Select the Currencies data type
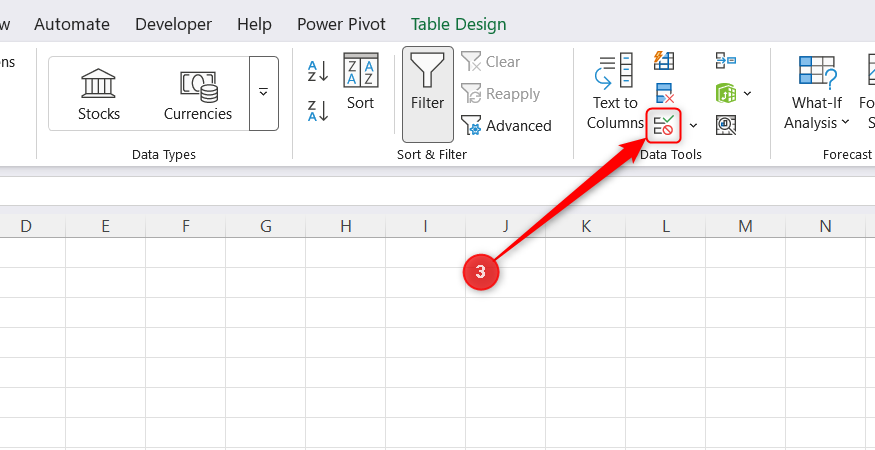This screenshot has width=875, height=450. pos(198,94)
